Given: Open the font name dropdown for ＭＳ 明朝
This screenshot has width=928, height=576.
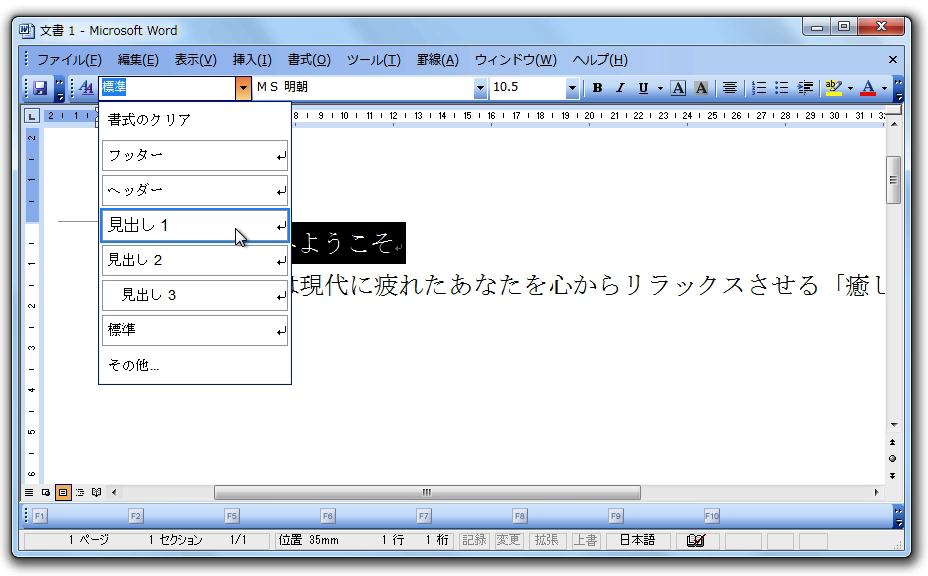Looking at the screenshot, I should [481, 88].
